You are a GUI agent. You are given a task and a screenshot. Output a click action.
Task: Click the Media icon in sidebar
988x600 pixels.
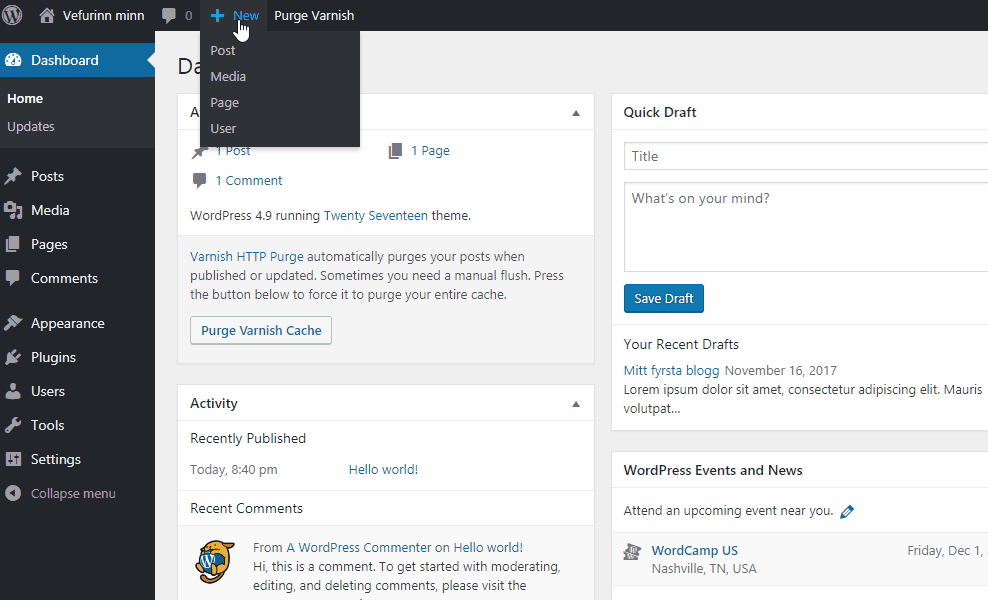coord(13,210)
